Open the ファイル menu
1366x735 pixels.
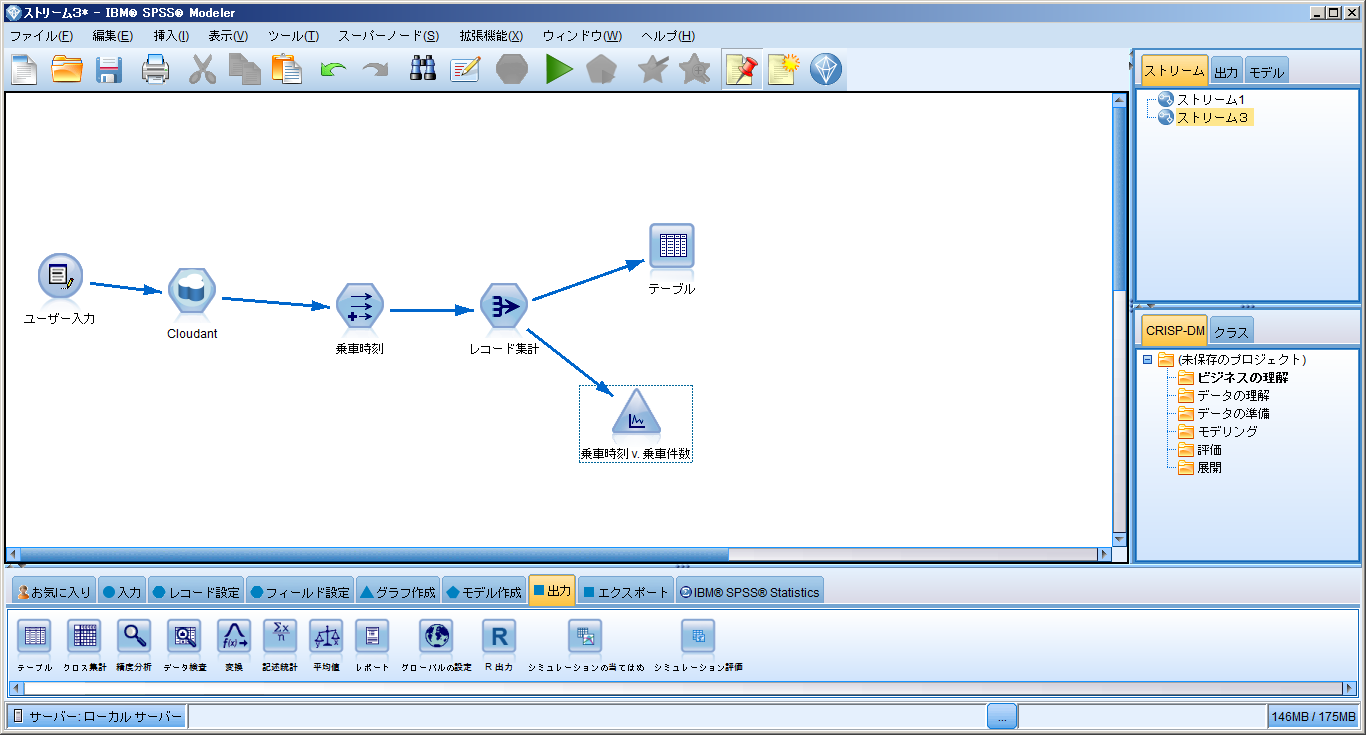[41, 36]
